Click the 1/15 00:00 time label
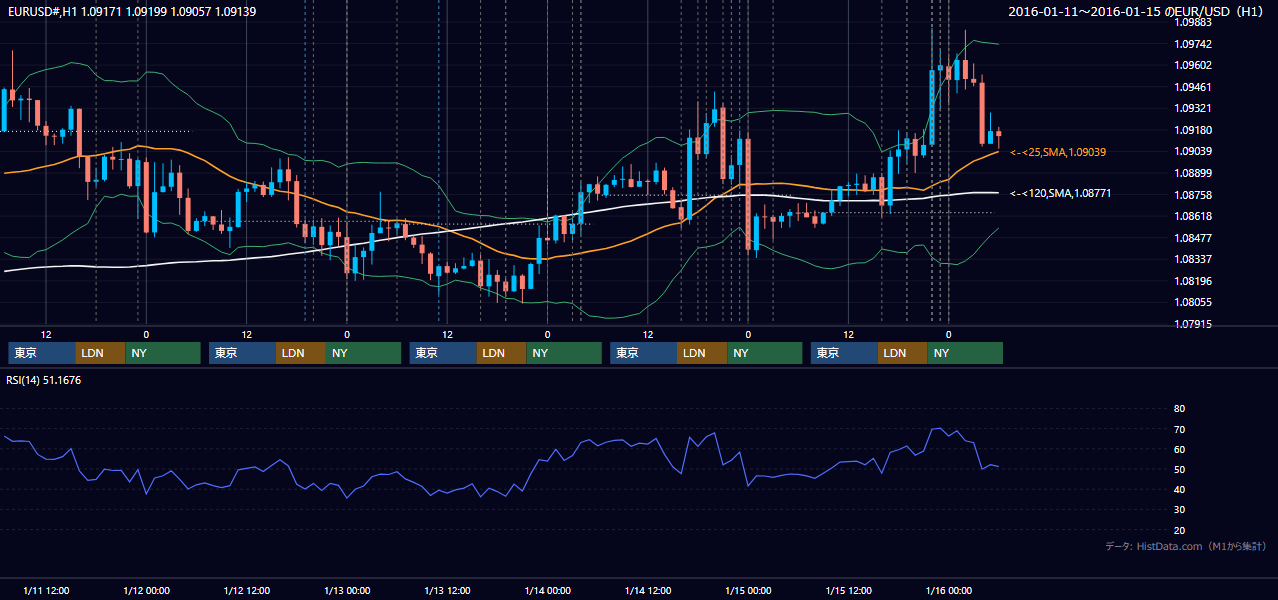 748,590
